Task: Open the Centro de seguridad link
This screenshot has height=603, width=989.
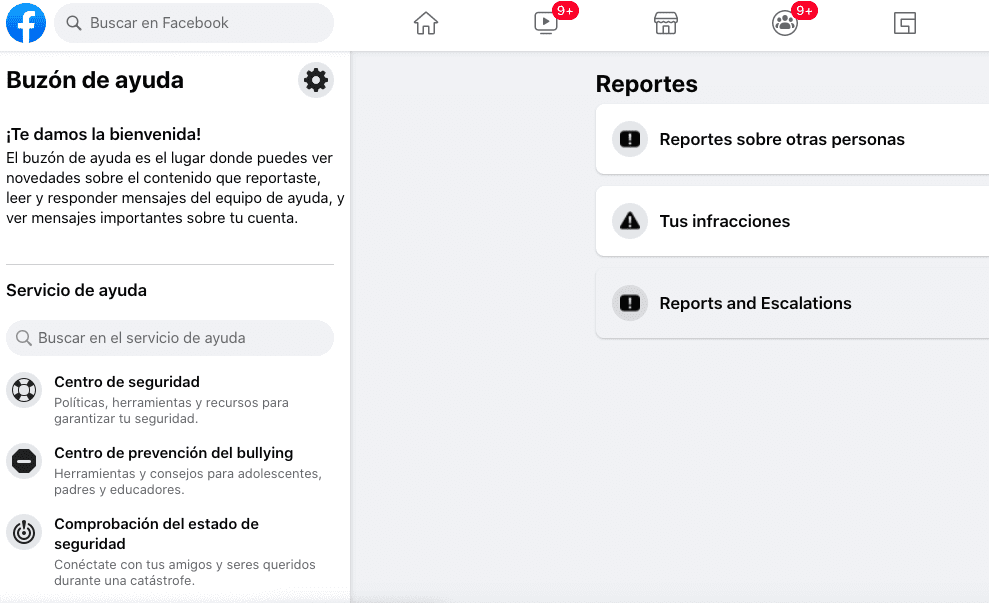Action: coord(127,382)
